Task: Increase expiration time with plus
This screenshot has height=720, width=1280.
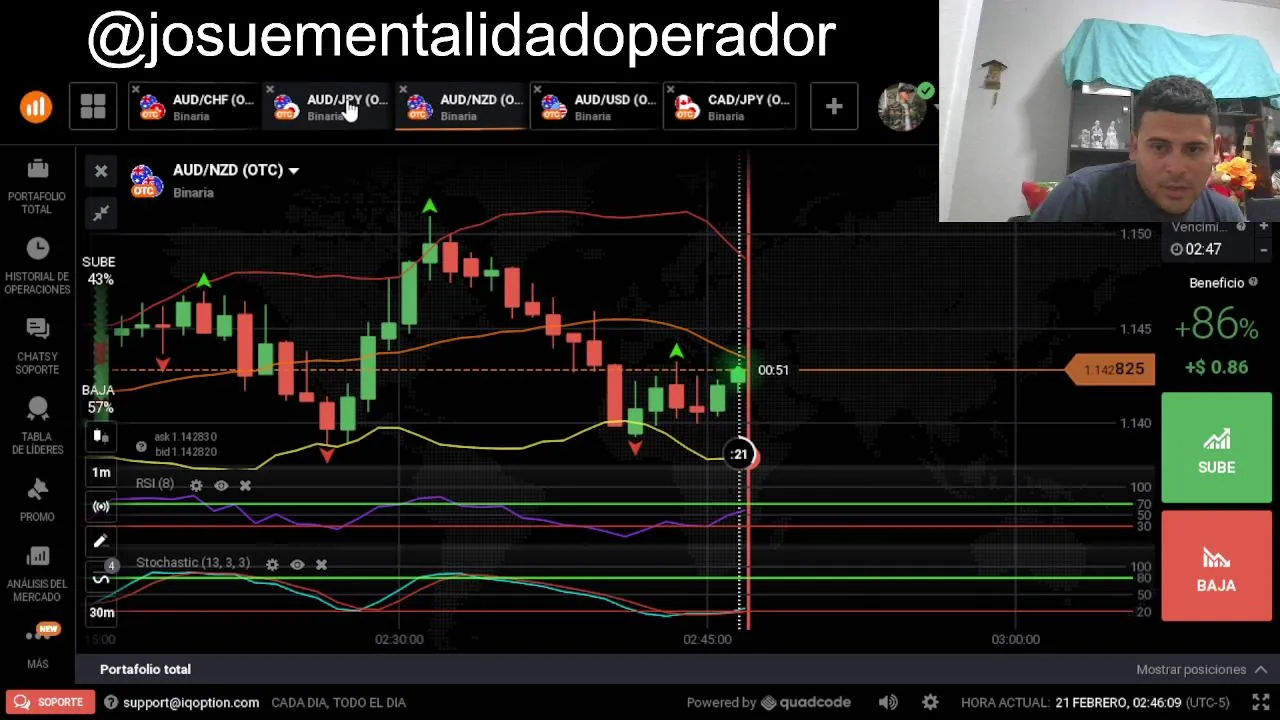Action: (1263, 227)
